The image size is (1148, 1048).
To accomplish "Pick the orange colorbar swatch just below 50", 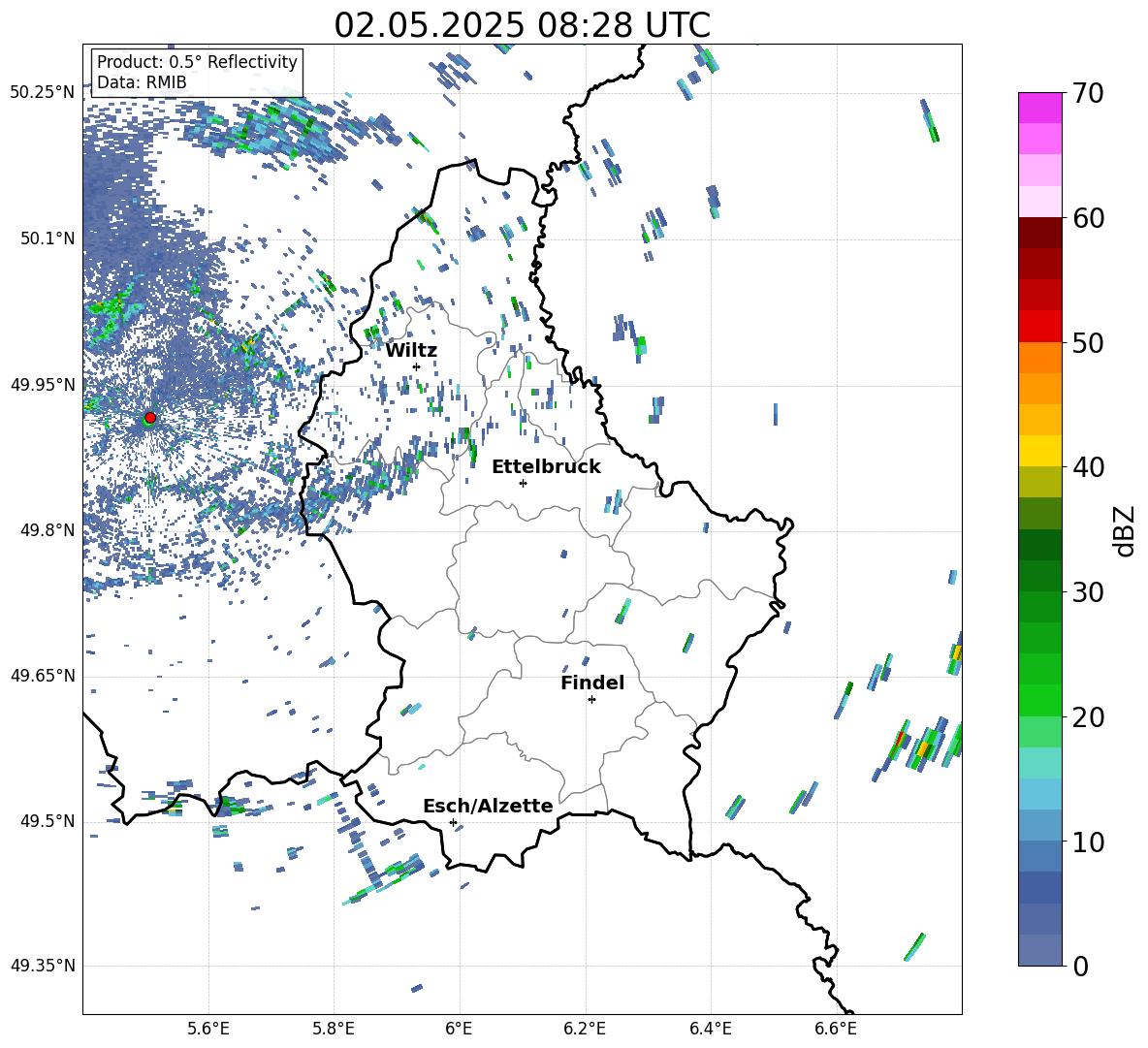I will pos(1039,358).
